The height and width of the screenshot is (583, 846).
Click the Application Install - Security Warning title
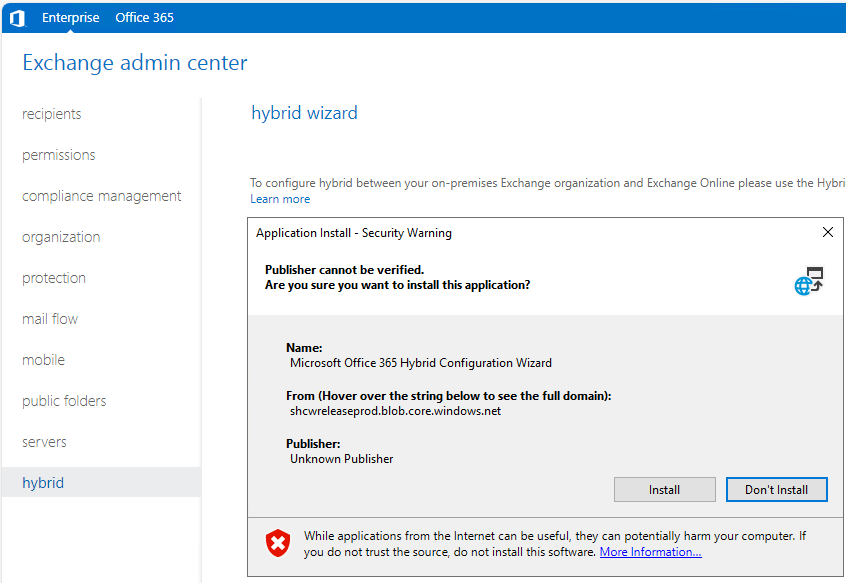point(354,233)
